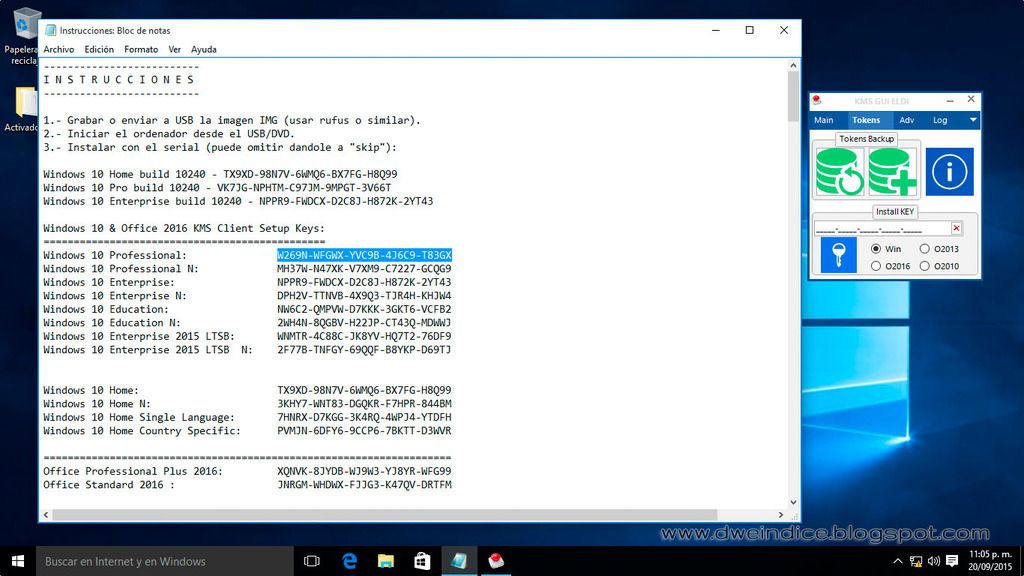The height and width of the screenshot is (576, 1024).
Task: Click the Install KEY input field
Action: [x=882, y=228]
